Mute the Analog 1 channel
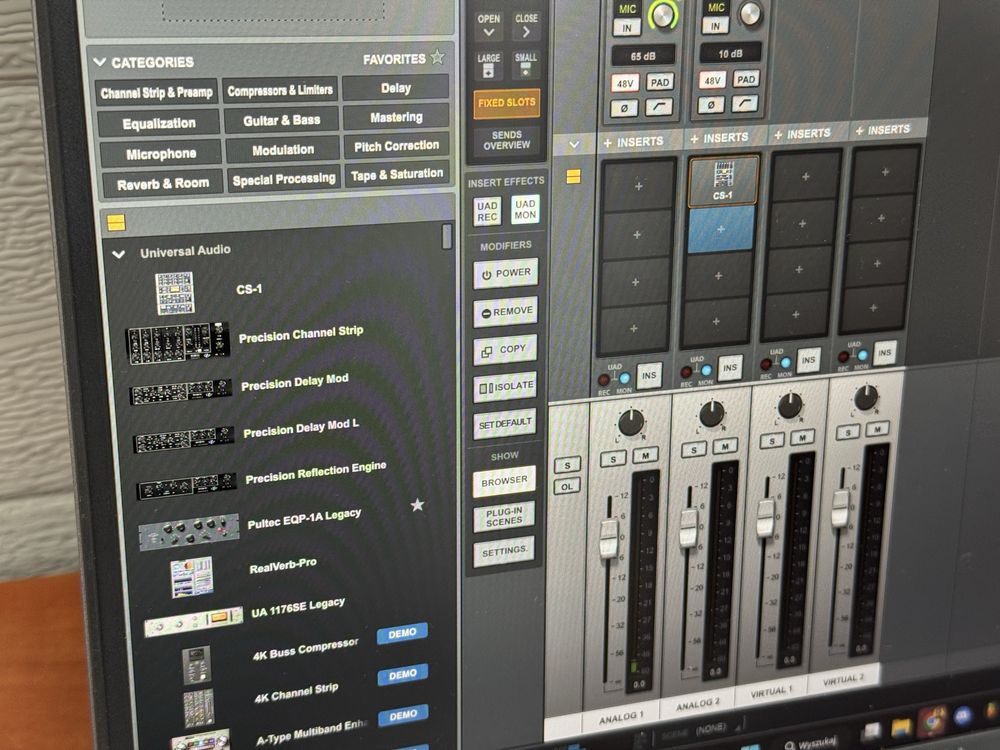The height and width of the screenshot is (750, 1000). [x=645, y=456]
